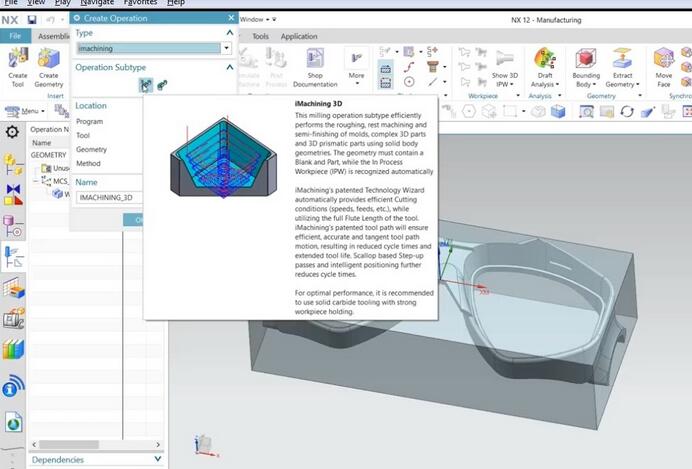692x469 pixels.
Task: Open the NX File ribbon tab
Action: point(15,36)
